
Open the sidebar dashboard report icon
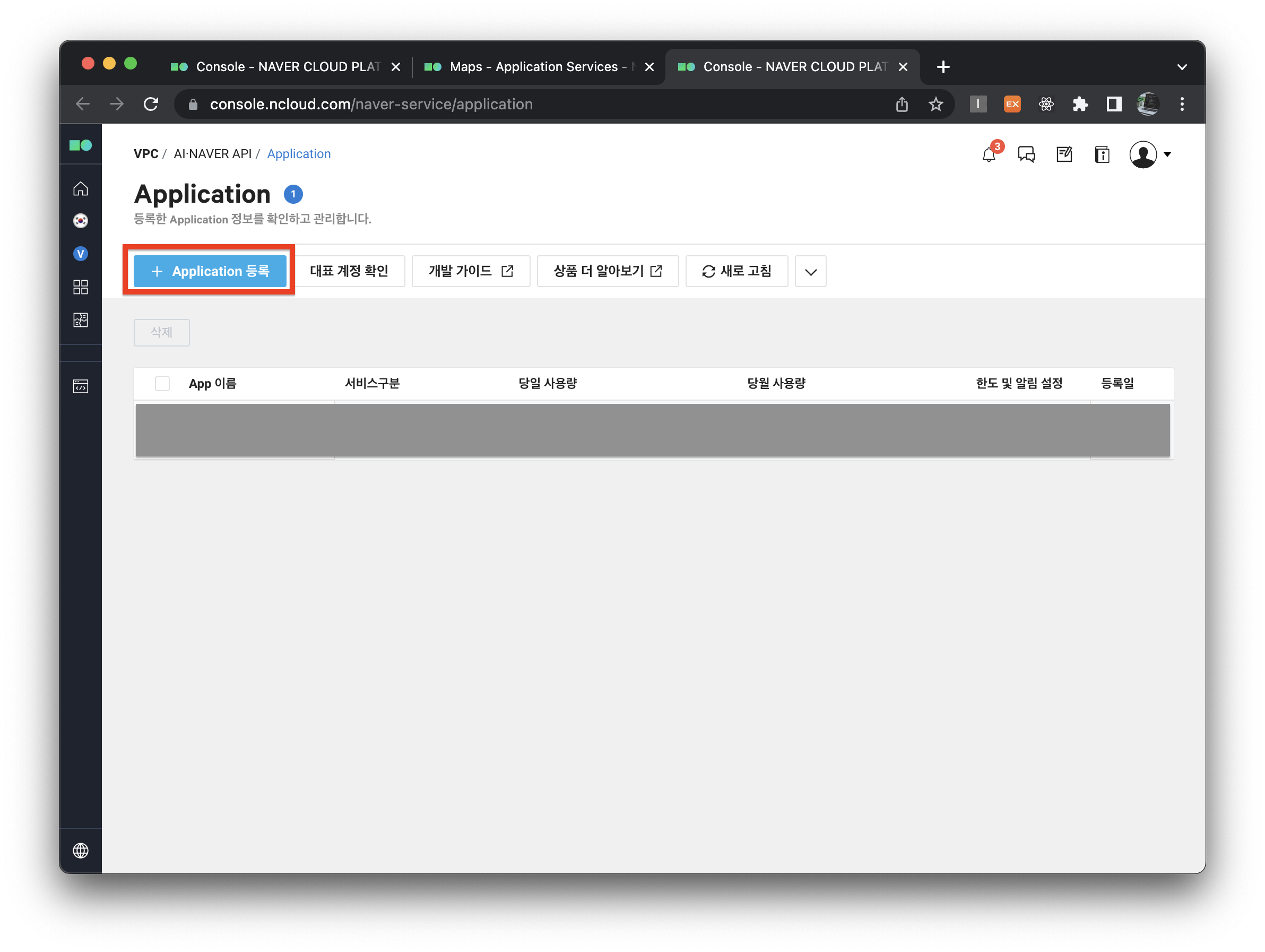coord(81,320)
